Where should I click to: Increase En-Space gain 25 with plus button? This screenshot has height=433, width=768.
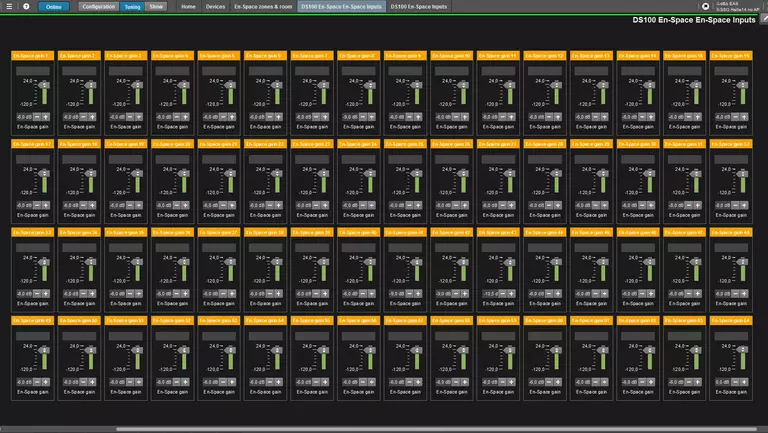418,205
